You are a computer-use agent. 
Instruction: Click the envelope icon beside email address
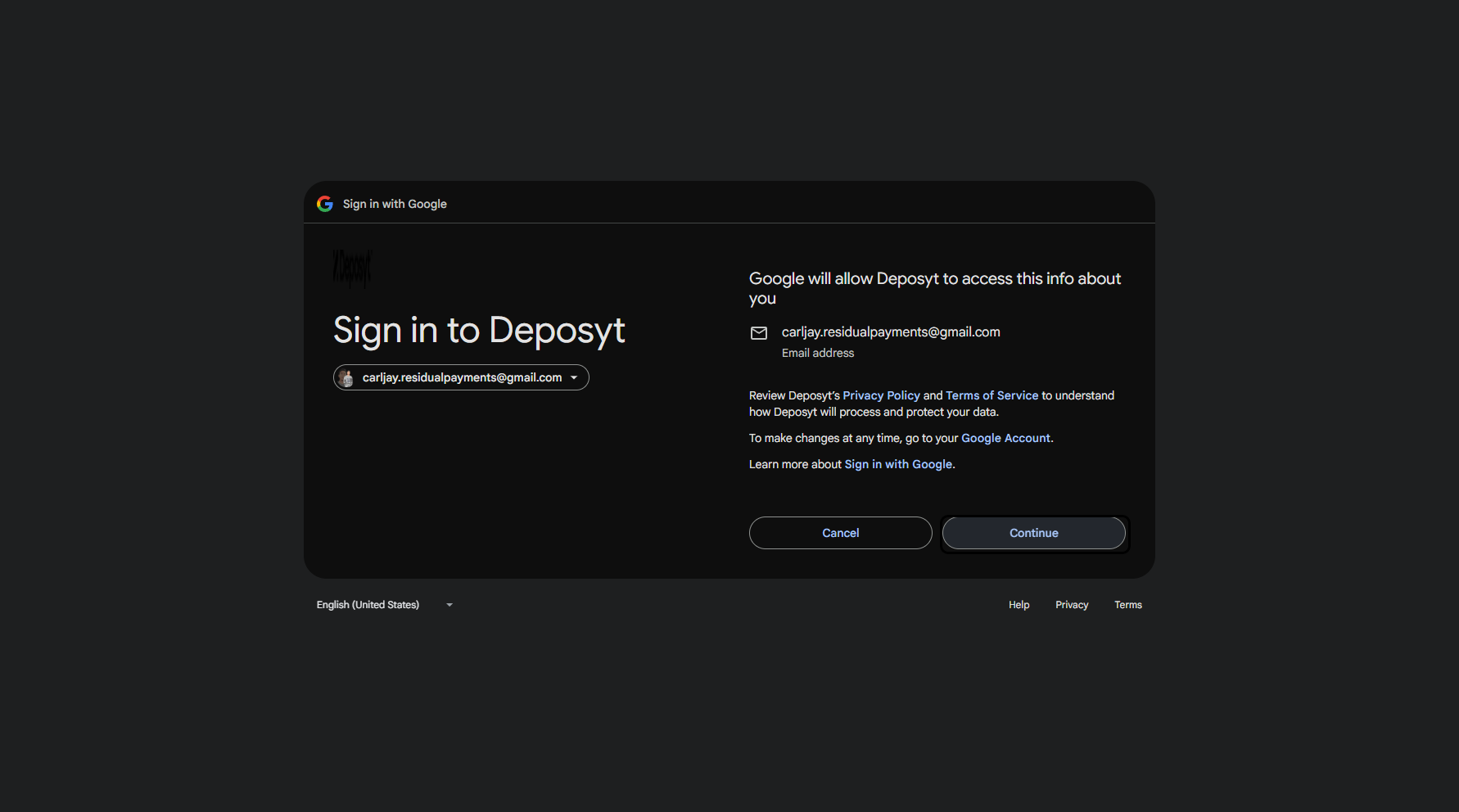759,333
